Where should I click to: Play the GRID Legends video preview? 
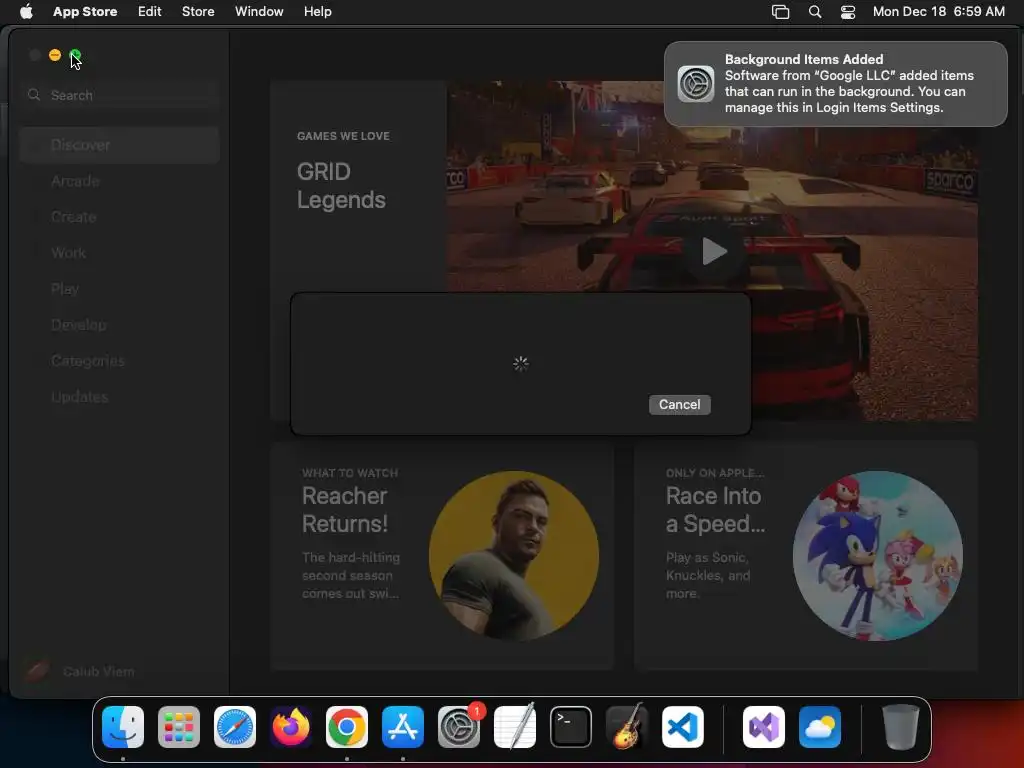(x=713, y=251)
